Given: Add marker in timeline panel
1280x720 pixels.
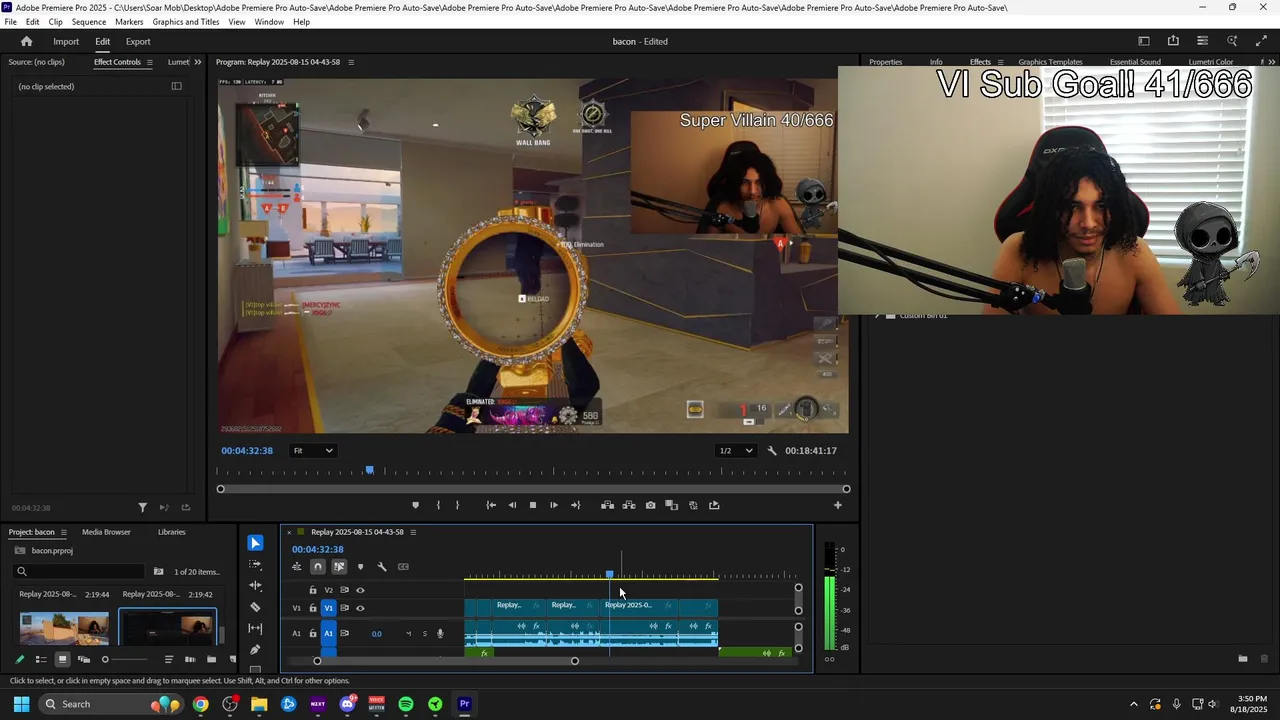Looking at the screenshot, I should coord(360,567).
